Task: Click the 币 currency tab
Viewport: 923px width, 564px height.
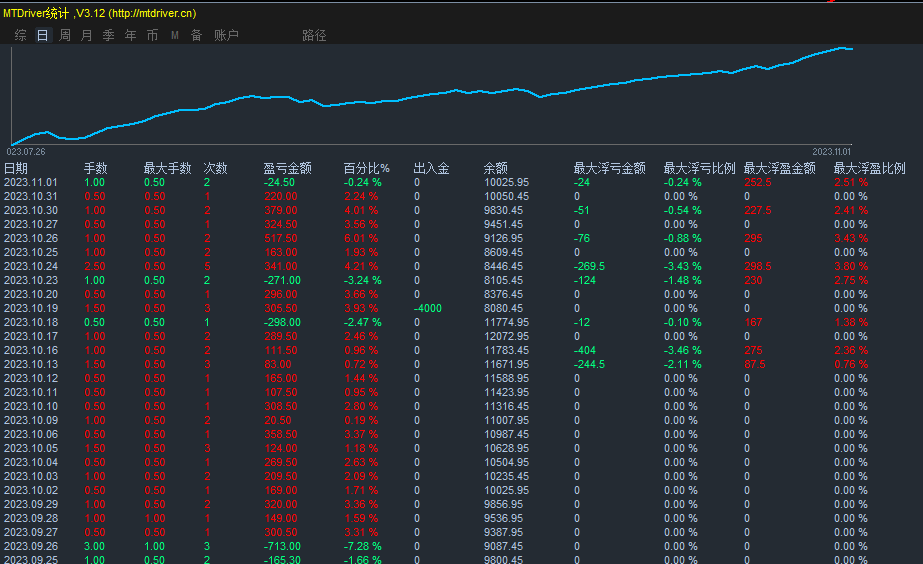Action: click(x=152, y=35)
